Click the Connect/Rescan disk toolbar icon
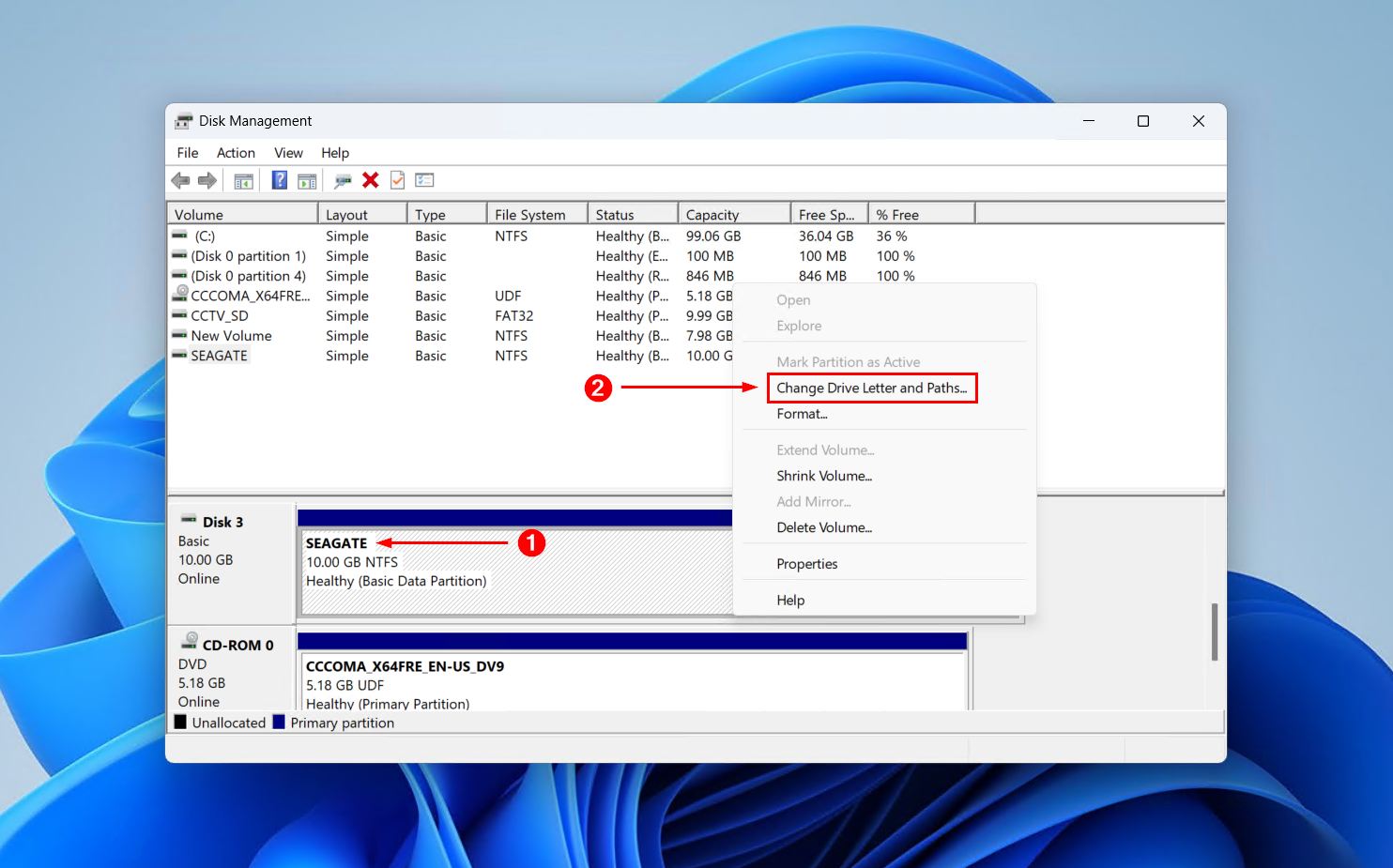1393x868 pixels. pos(343,180)
